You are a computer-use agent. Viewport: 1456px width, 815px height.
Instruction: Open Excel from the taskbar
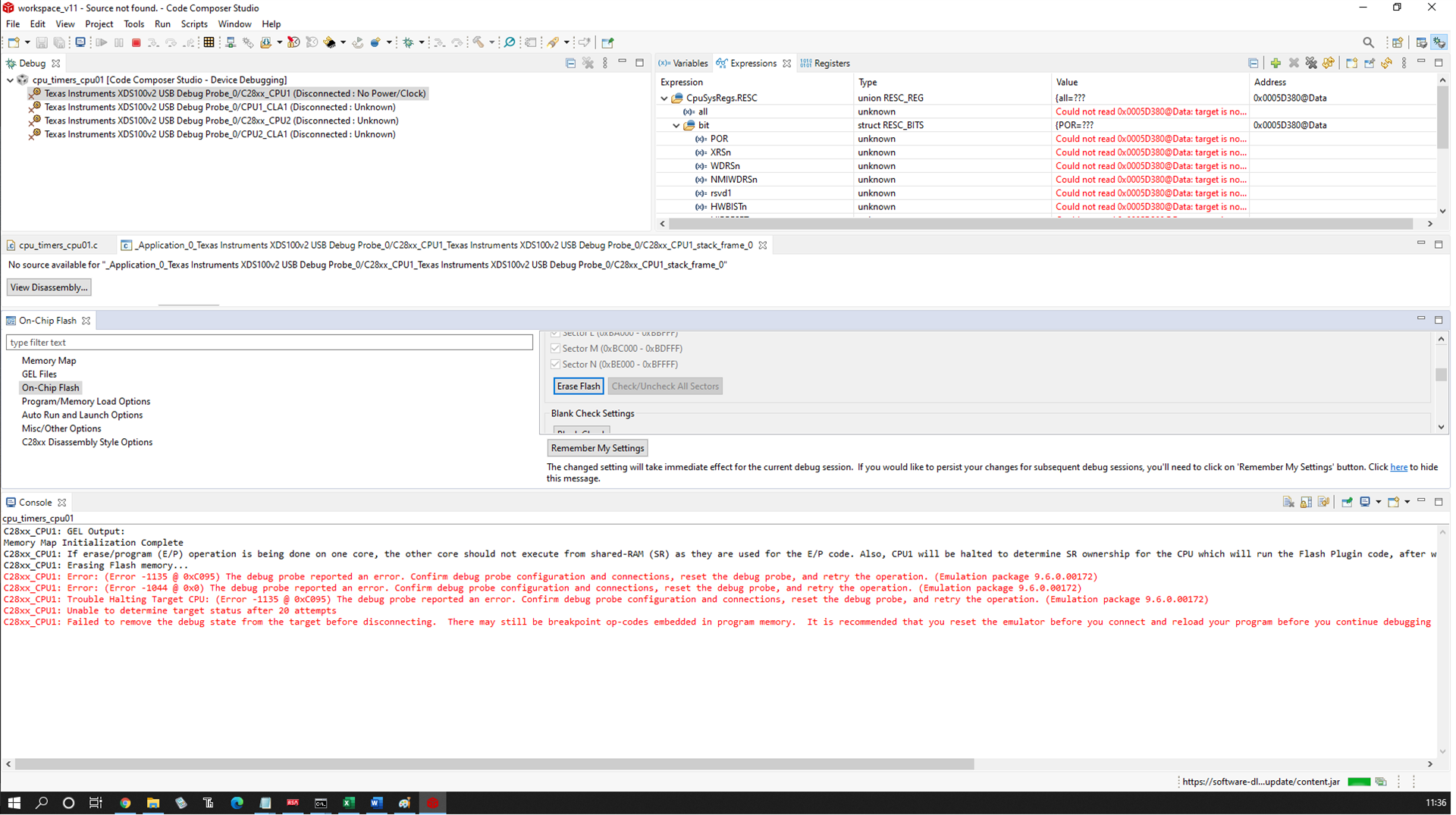(348, 802)
